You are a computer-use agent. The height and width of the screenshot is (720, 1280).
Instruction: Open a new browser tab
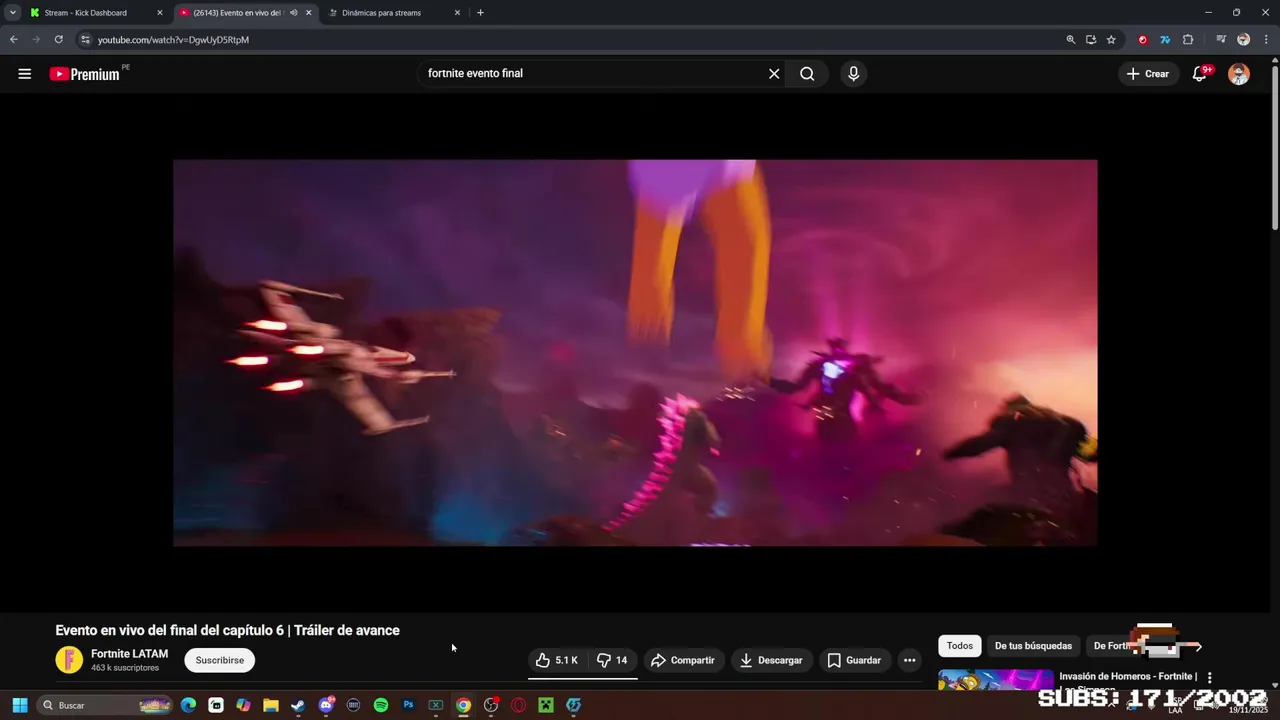point(480,13)
